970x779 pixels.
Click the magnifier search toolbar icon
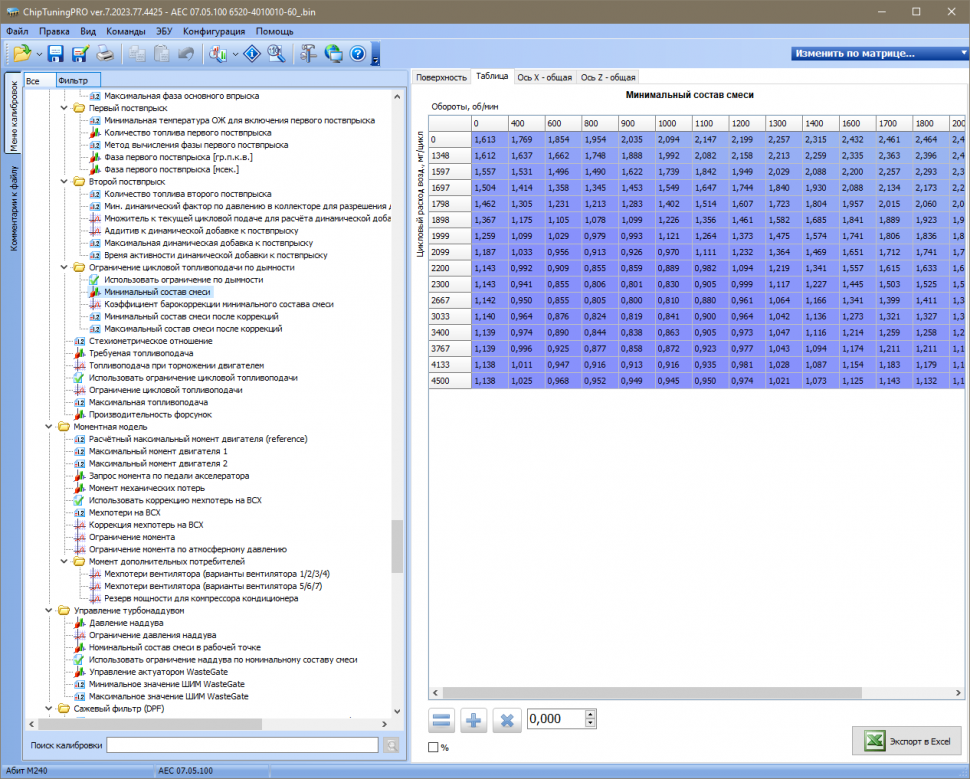276,54
